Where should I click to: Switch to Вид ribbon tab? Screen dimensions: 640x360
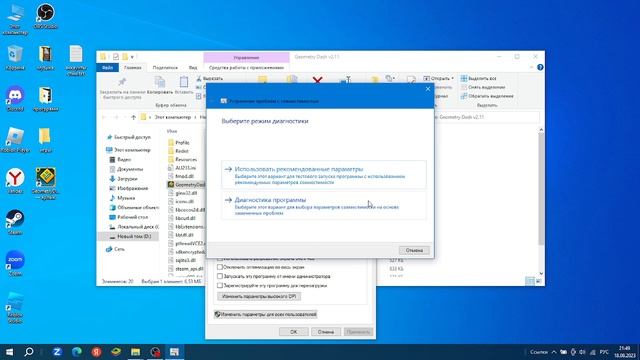[193, 68]
